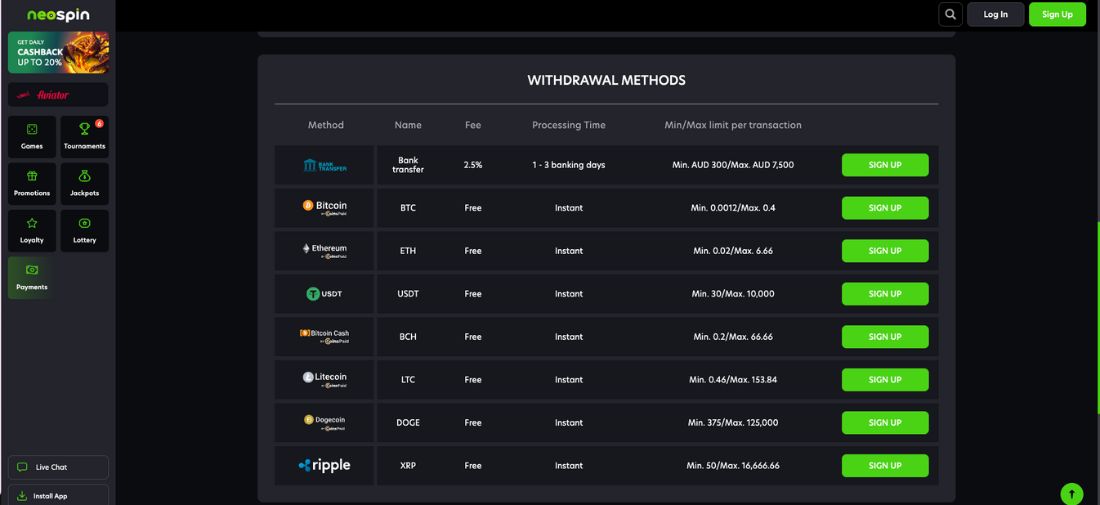This screenshot has width=1100, height=505.
Task: Click the WITHDRAWAL METHODS heading
Action: [x=606, y=80]
